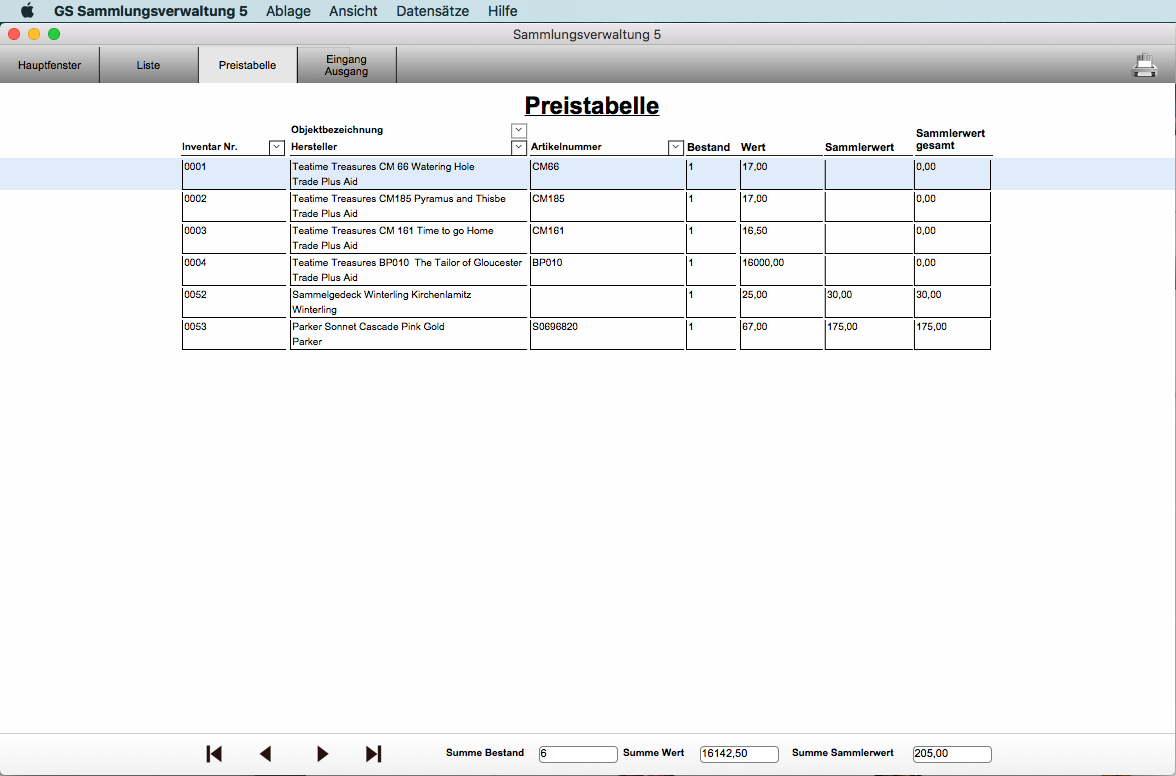The image size is (1176, 776).
Task: Jump to the last record arrow
Action: coord(373,754)
